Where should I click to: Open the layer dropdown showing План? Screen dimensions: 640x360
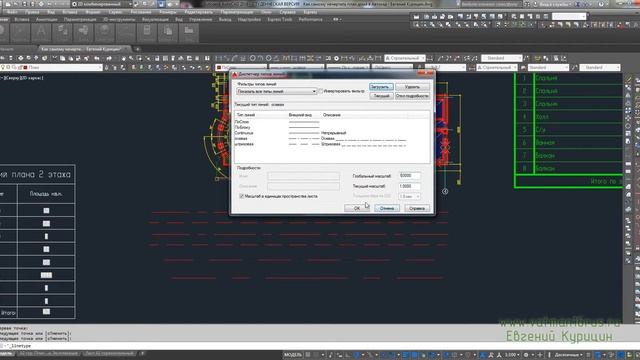click(51, 67)
